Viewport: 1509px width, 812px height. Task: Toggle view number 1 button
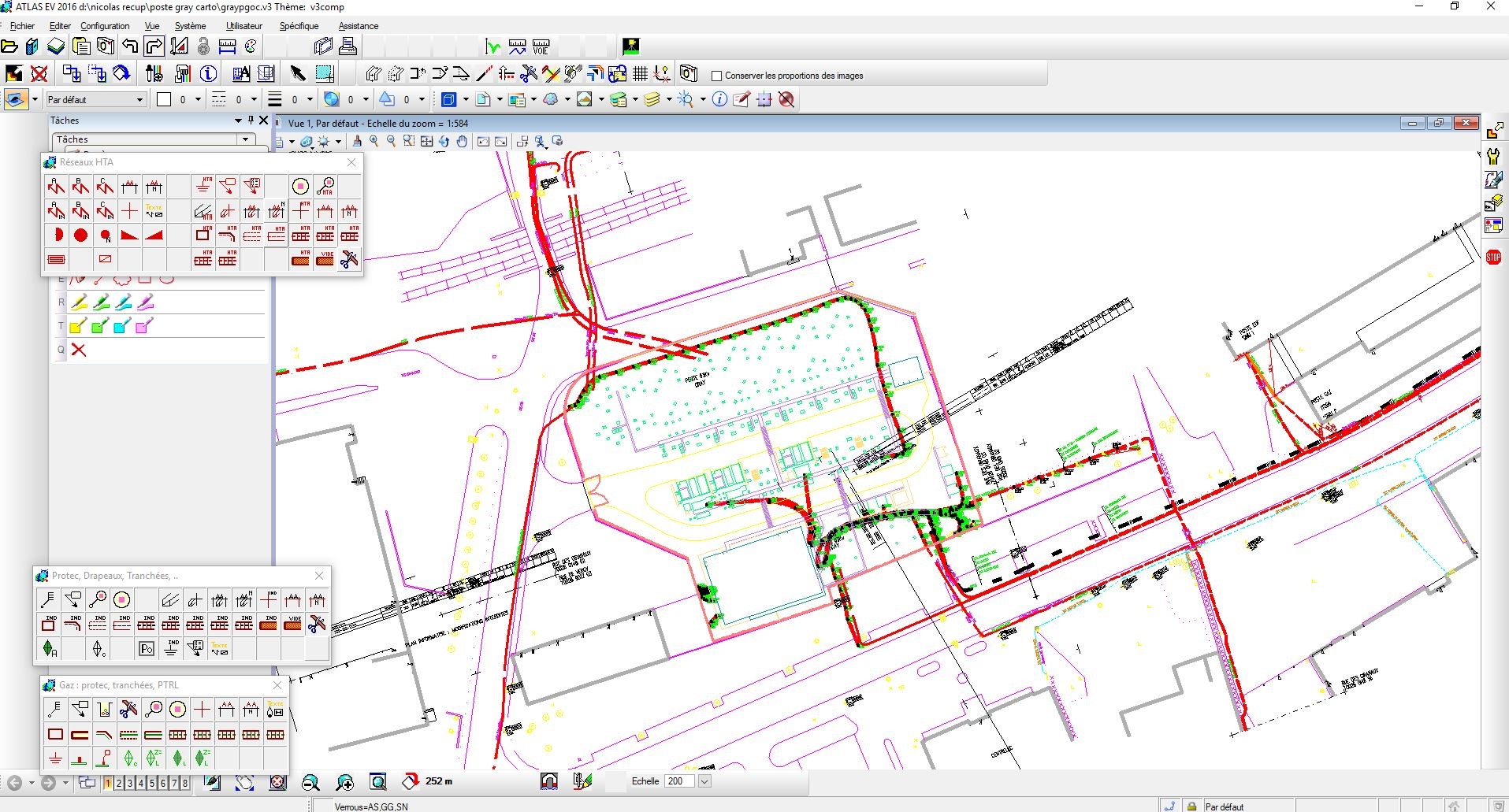[108, 783]
